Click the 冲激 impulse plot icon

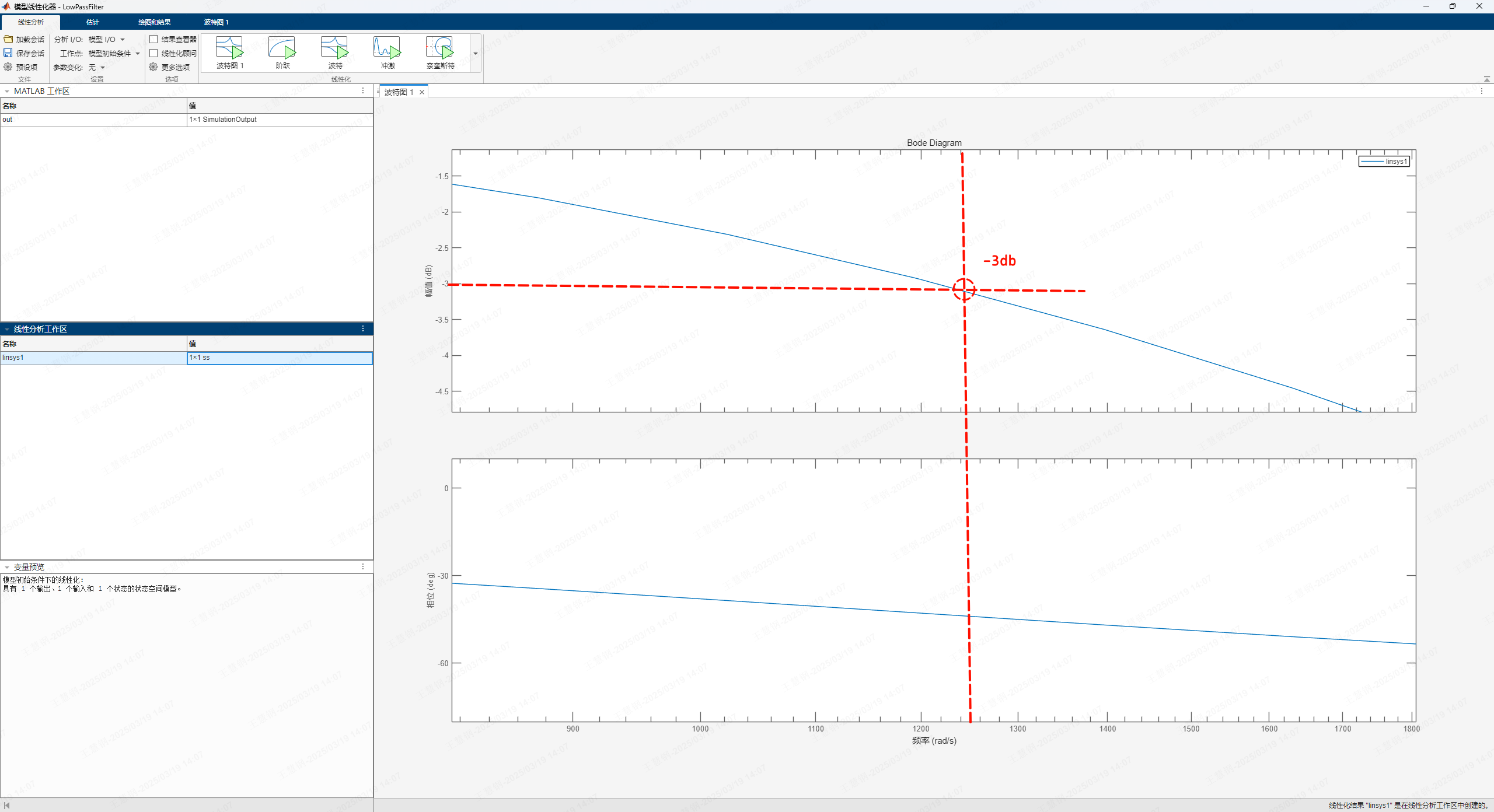[x=387, y=48]
